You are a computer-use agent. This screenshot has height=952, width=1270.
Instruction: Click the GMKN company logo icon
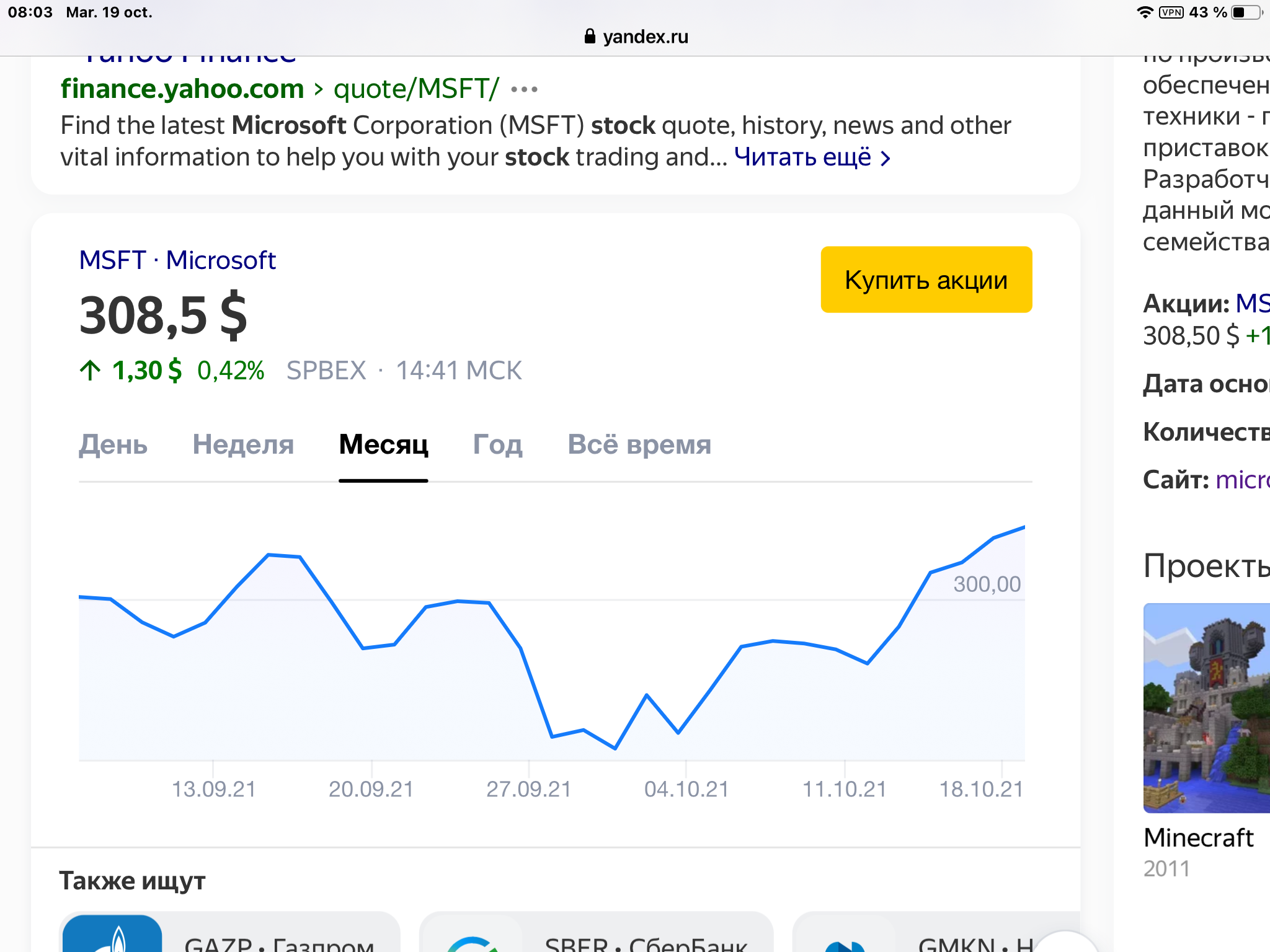(845, 945)
